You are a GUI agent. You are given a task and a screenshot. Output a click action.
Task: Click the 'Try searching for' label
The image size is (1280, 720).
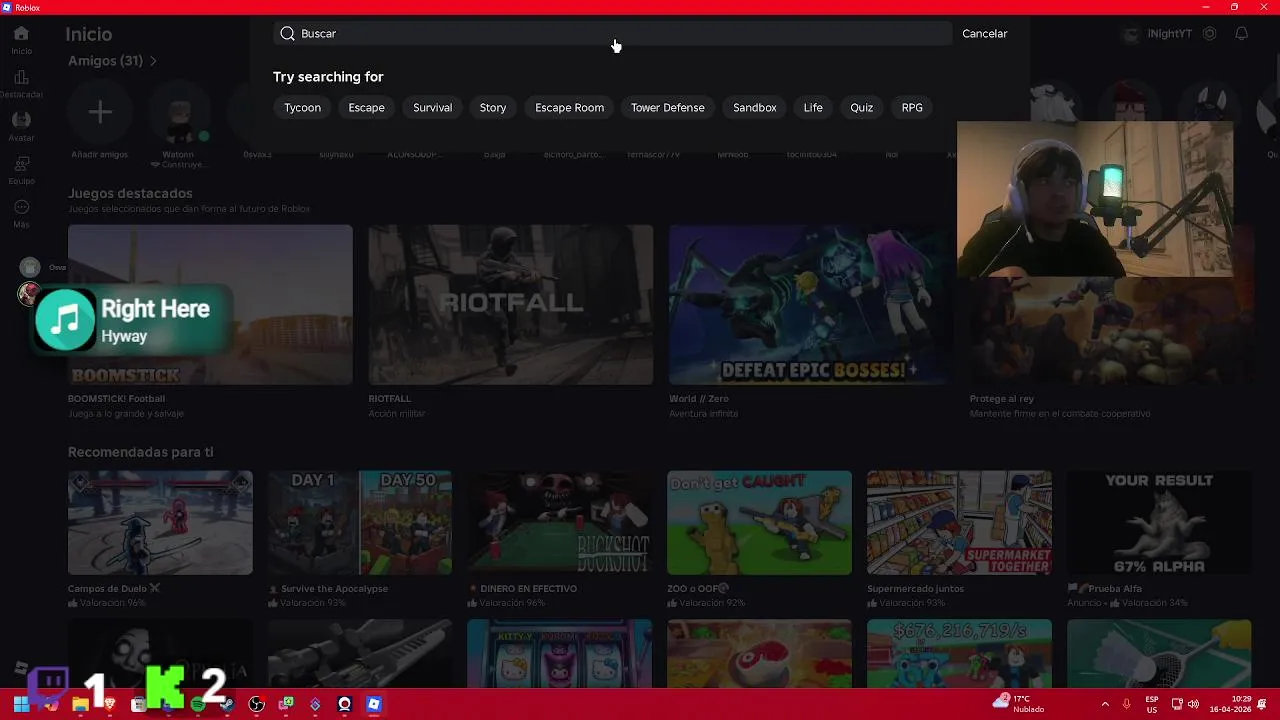tap(328, 77)
